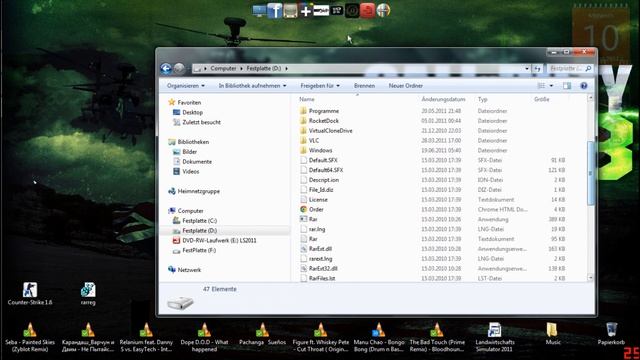Select the Dope D.O.D VLC file on desktop
This screenshot has height=360, width=640.
204,337
